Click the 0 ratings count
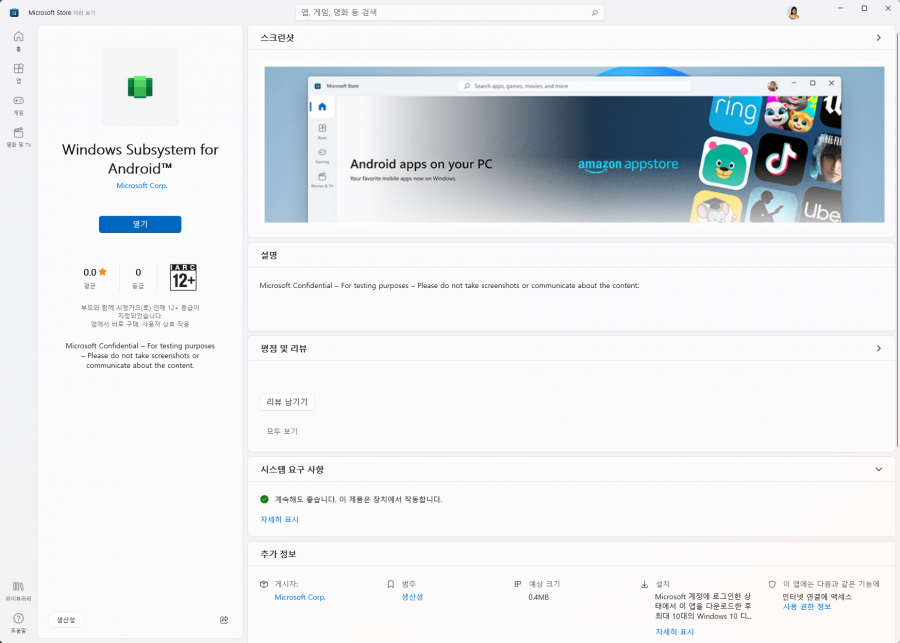 pyautogui.click(x=138, y=272)
